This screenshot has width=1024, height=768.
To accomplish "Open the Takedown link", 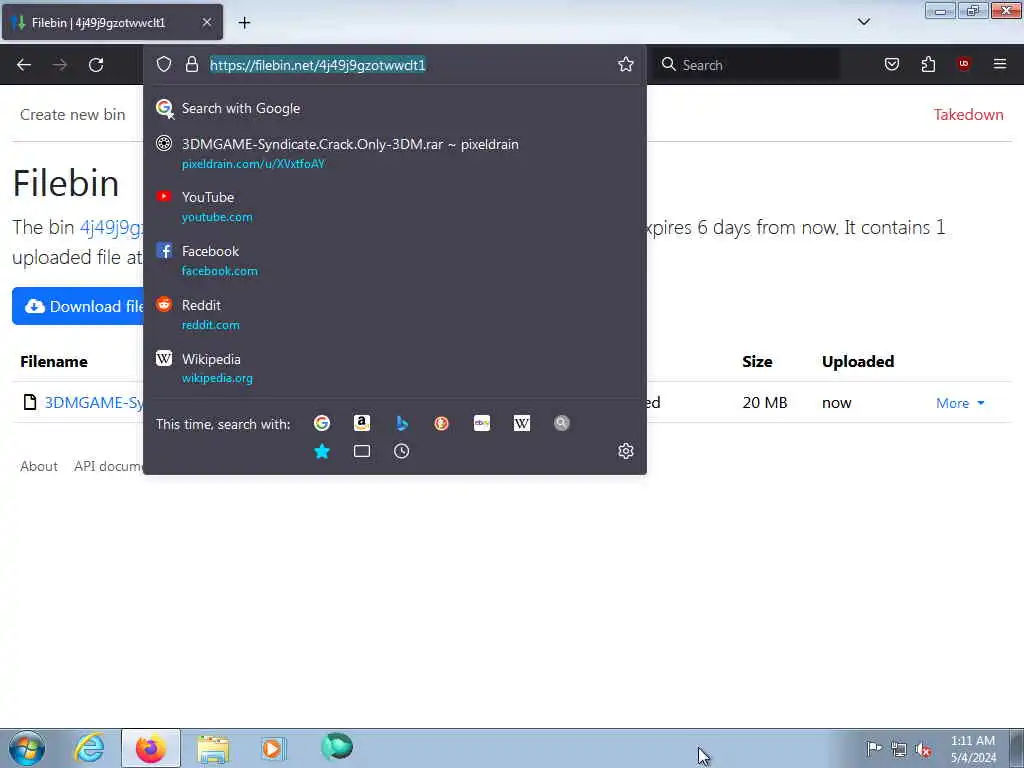I will coord(968,114).
